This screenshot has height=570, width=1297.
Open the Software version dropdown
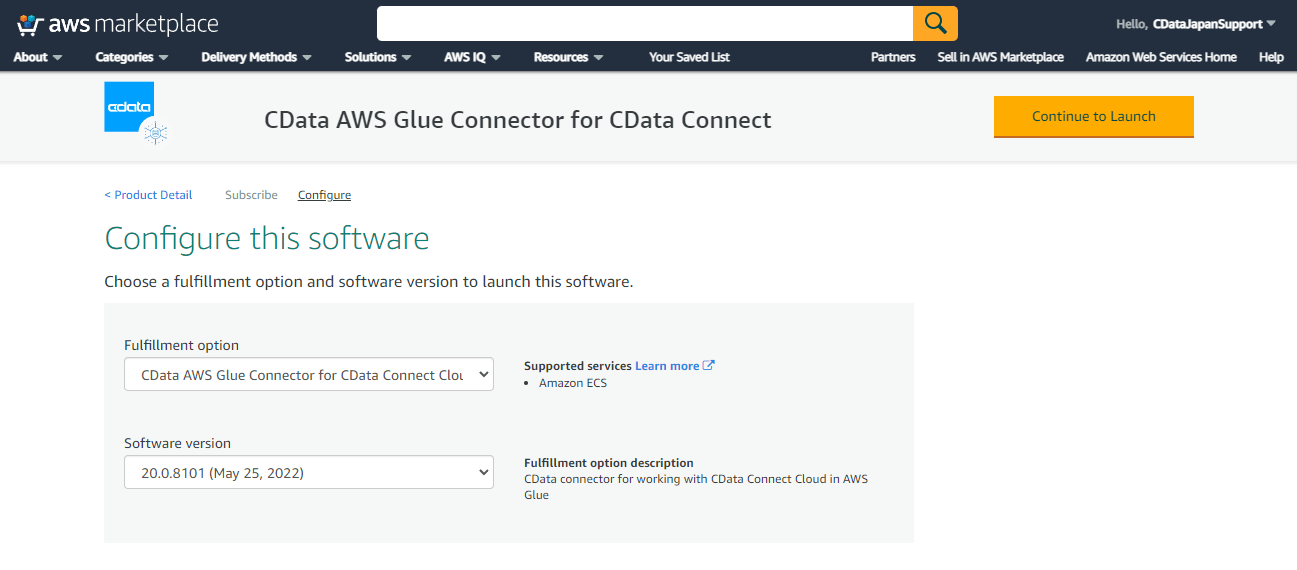308,473
